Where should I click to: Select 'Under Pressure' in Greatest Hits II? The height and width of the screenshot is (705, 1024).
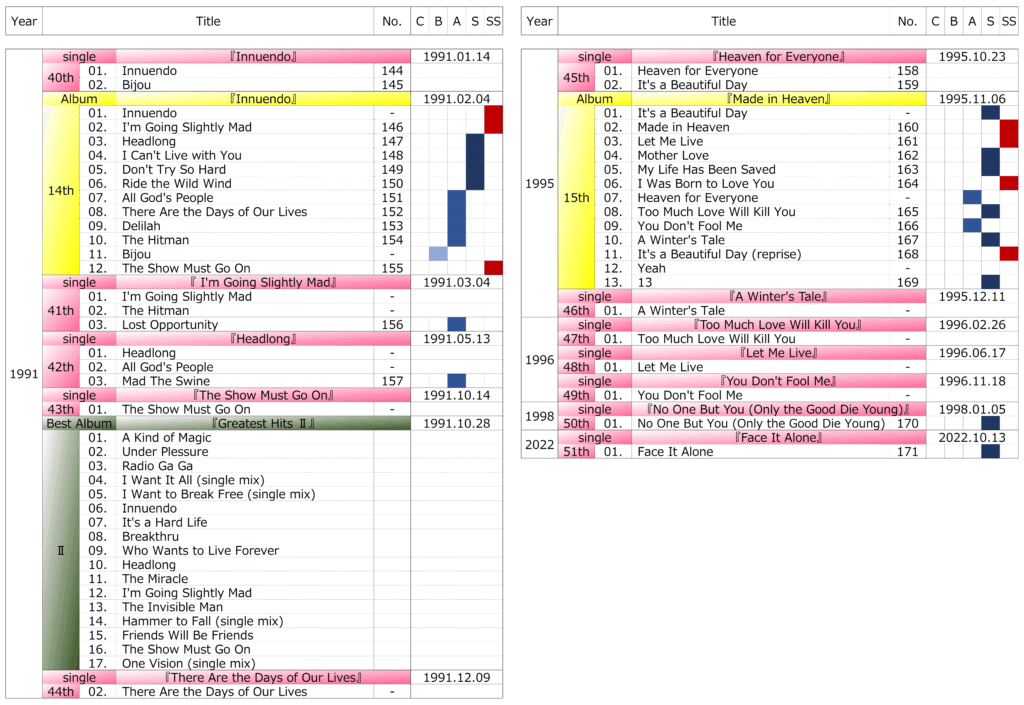coord(165,452)
